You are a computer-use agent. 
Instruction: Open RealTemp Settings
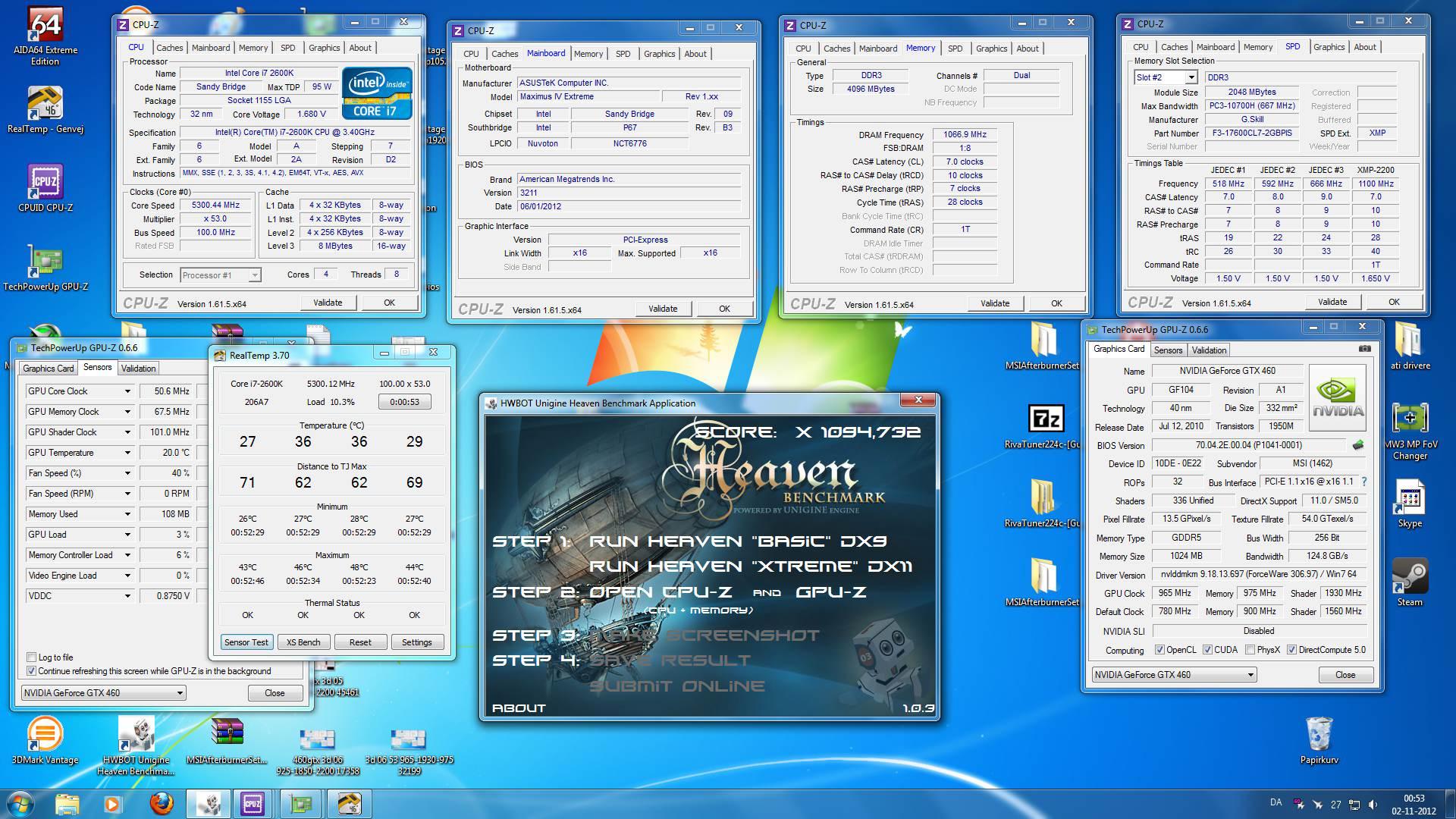click(416, 642)
